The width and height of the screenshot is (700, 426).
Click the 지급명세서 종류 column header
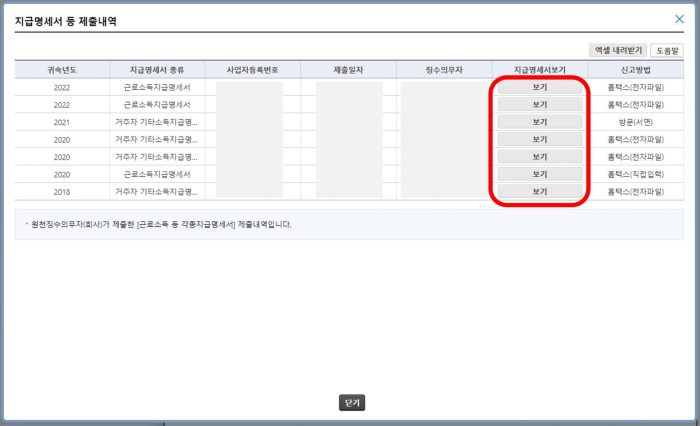point(157,70)
